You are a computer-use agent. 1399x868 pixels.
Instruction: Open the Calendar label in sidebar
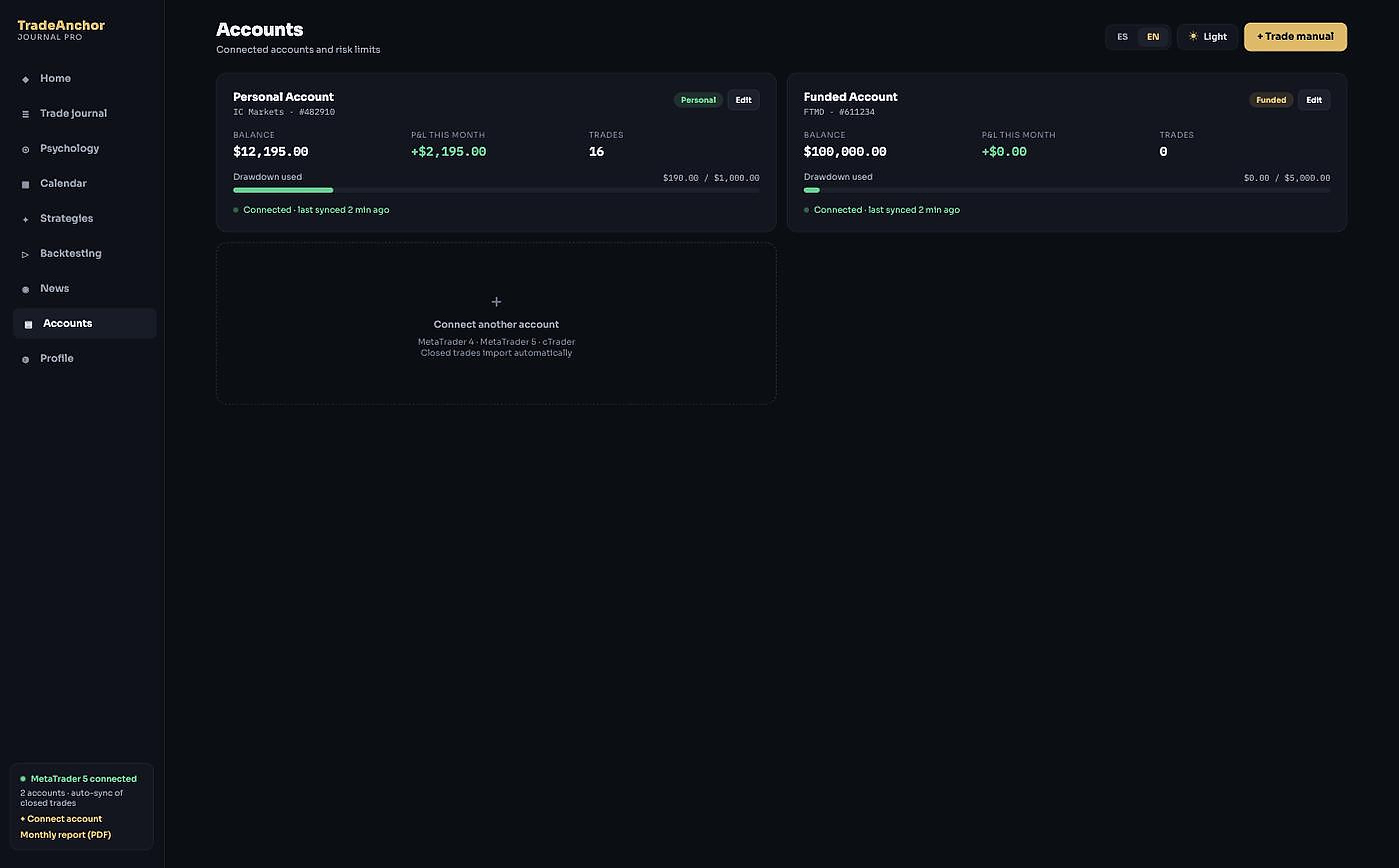click(63, 183)
